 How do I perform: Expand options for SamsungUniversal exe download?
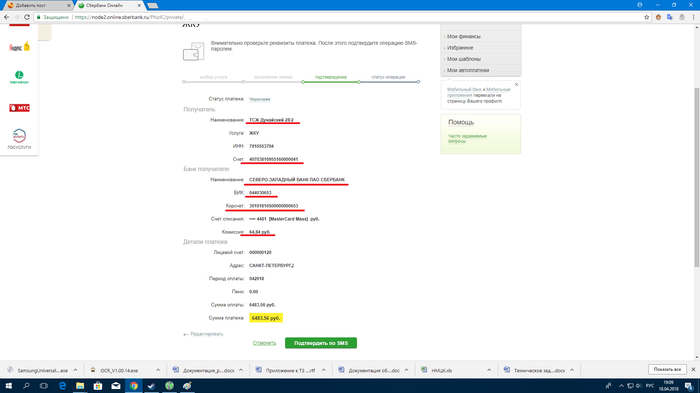point(75,370)
